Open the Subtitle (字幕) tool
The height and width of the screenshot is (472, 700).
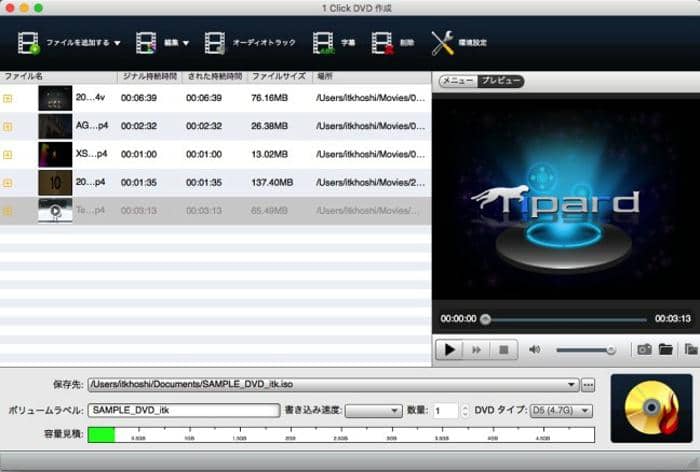pyautogui.click(x=333, y=43)
